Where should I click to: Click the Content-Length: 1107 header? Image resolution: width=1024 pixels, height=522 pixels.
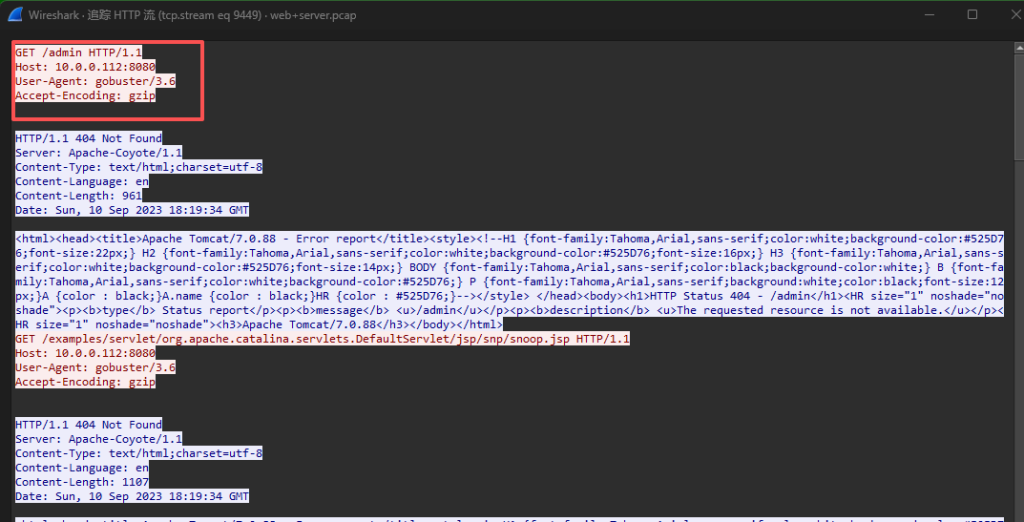pos(81,483)
